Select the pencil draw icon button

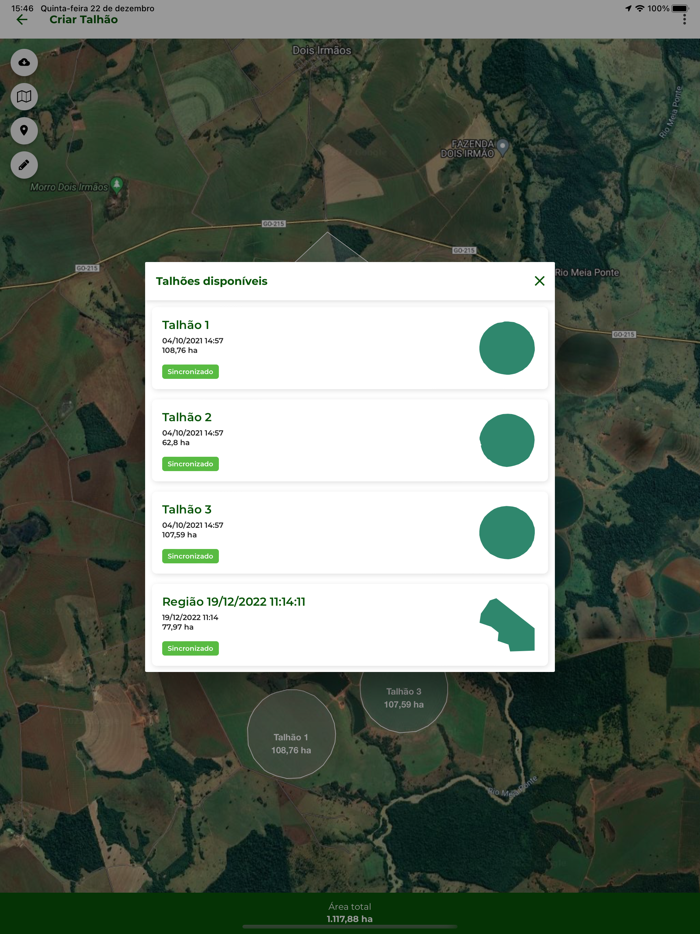tap(24, 165)
